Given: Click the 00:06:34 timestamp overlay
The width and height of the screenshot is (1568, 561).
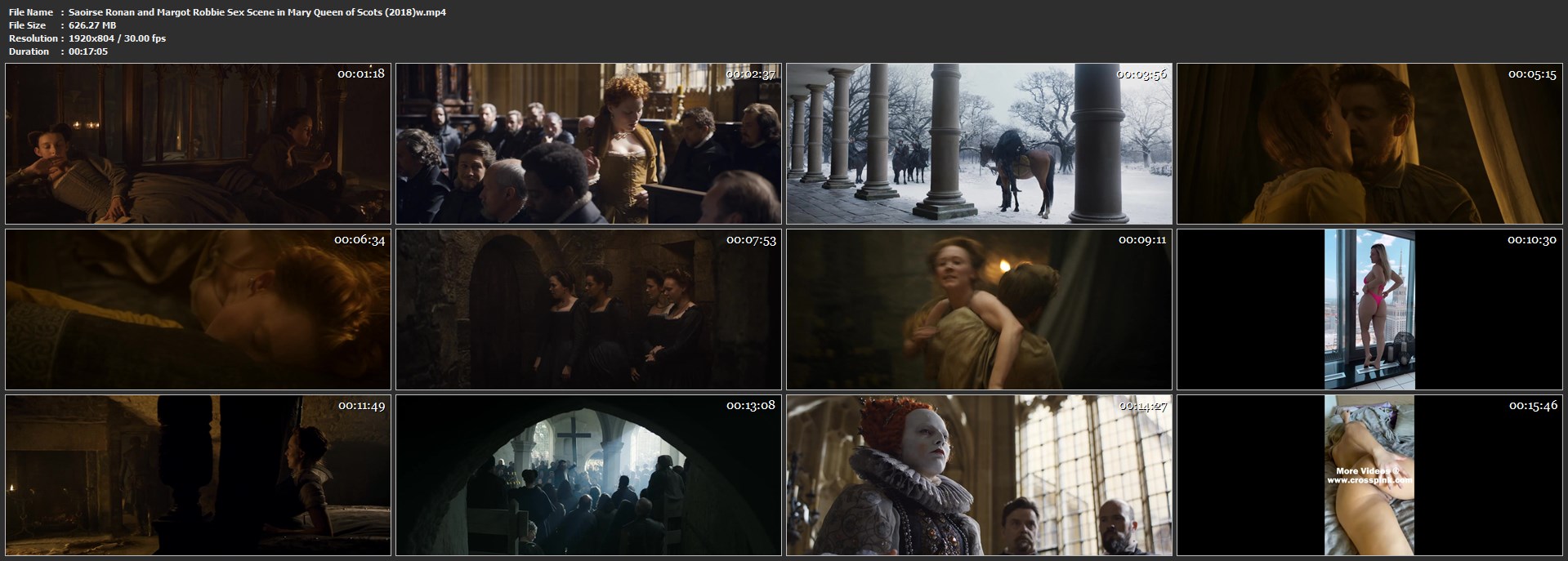Looking at the screenshot, I should click(360, 240).
